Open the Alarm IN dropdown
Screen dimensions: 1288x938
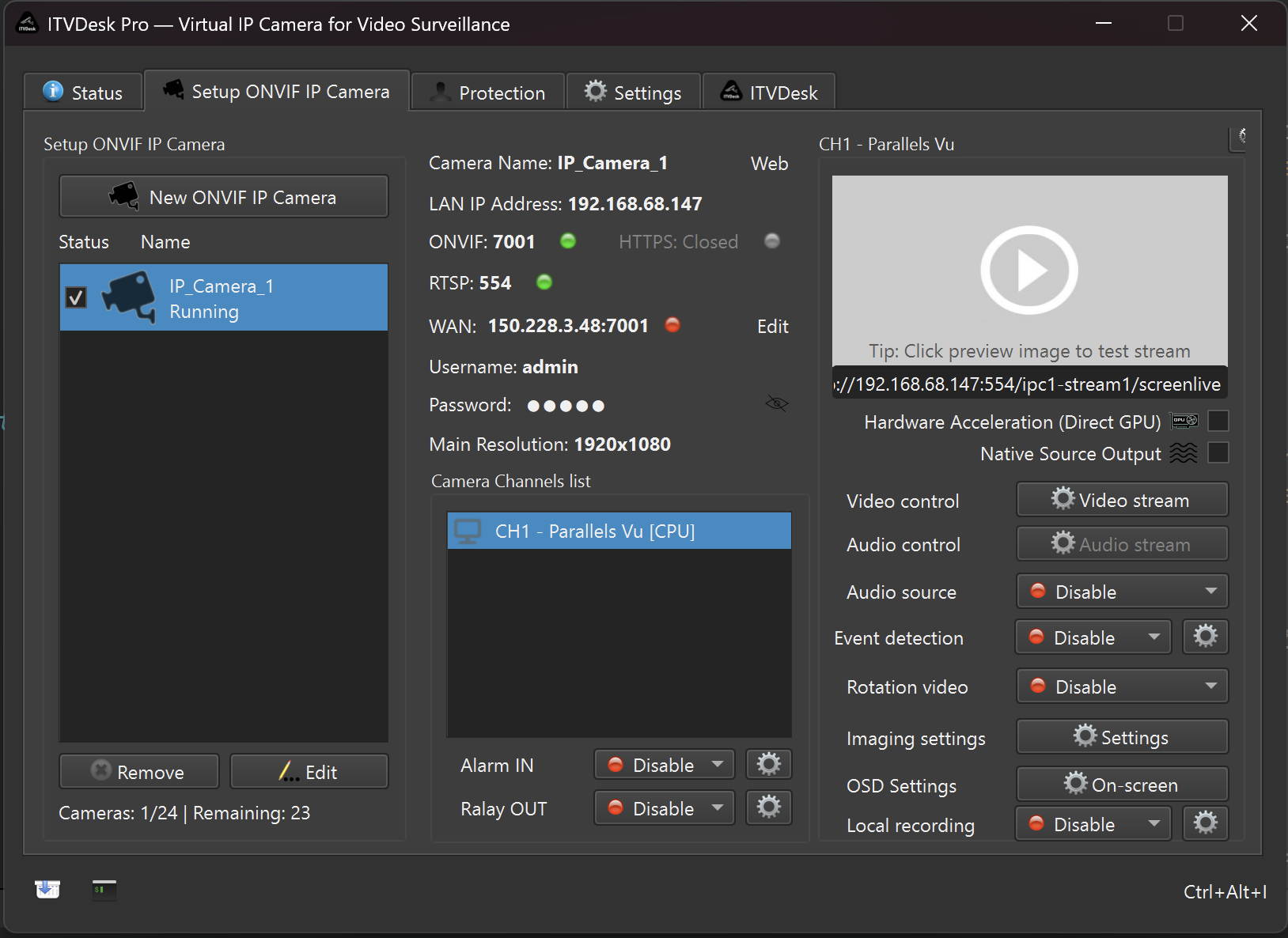click(665, 765)
